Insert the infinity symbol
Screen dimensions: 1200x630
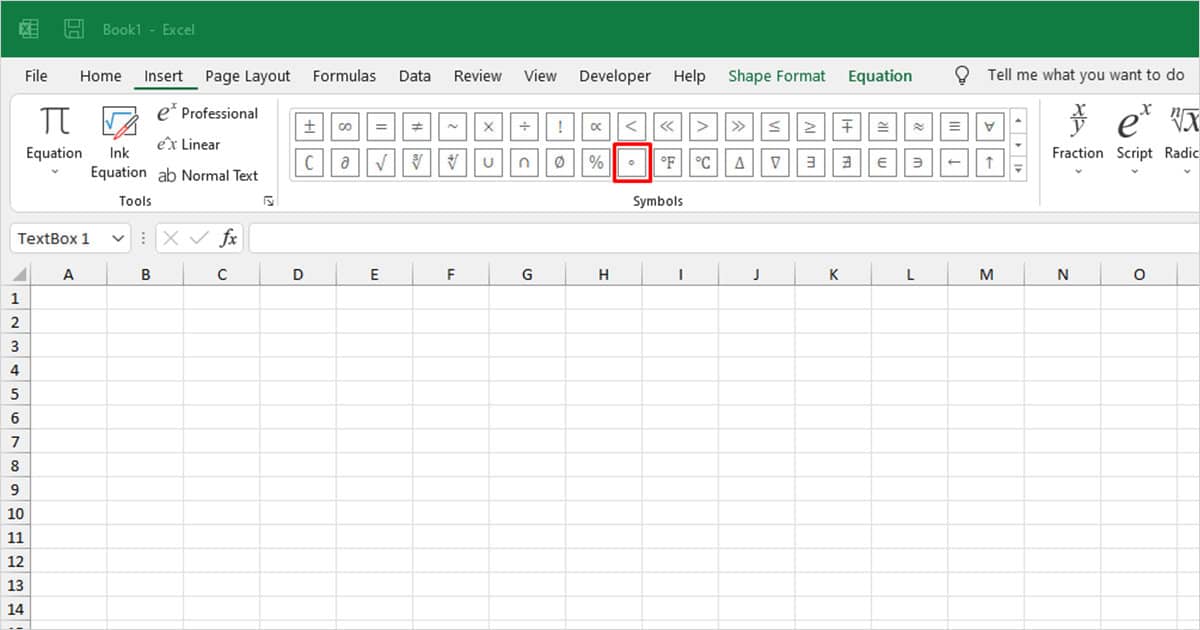[345, 126]
